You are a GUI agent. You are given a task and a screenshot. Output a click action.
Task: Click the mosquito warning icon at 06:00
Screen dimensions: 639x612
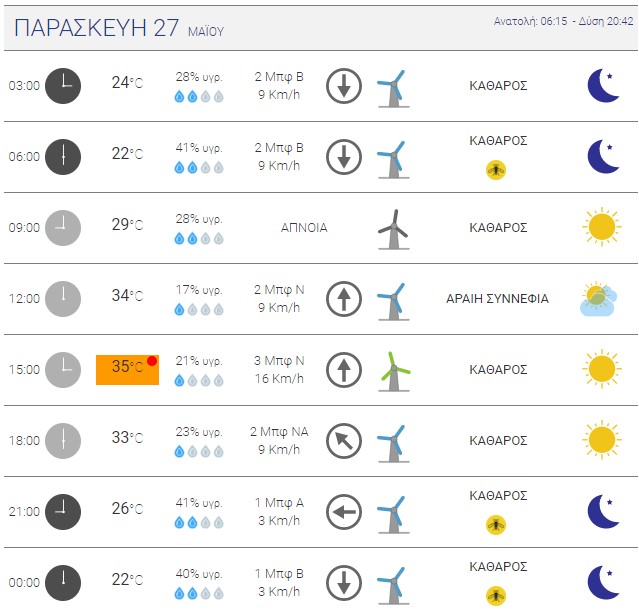[496, 170]
